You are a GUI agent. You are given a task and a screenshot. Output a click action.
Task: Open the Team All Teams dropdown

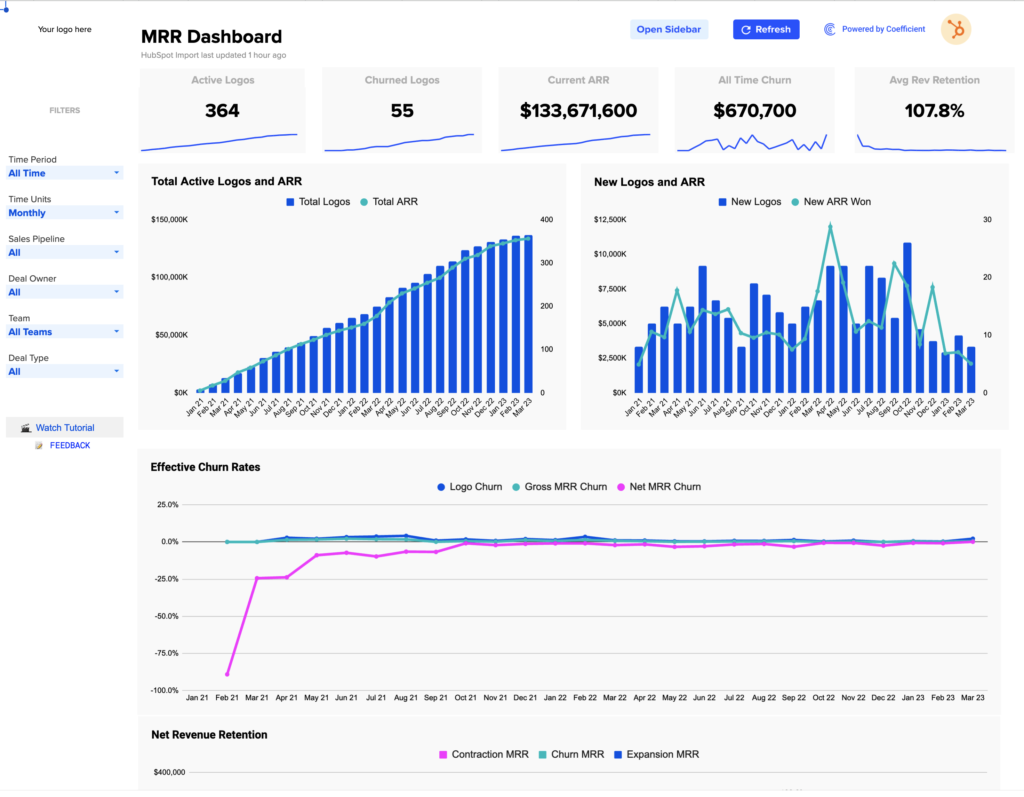(64, 332)
